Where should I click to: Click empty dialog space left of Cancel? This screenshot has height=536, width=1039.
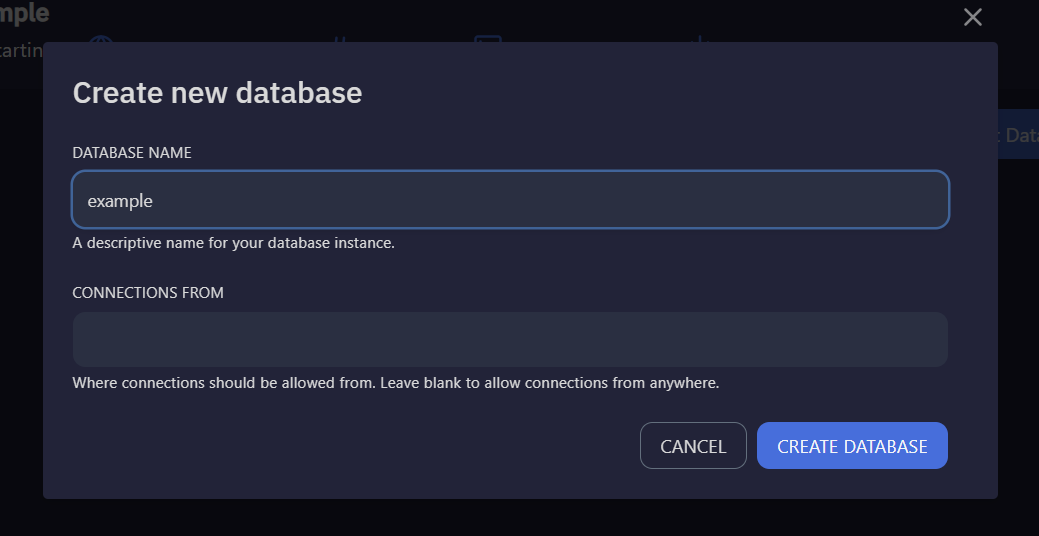click(x=350, y=446)
